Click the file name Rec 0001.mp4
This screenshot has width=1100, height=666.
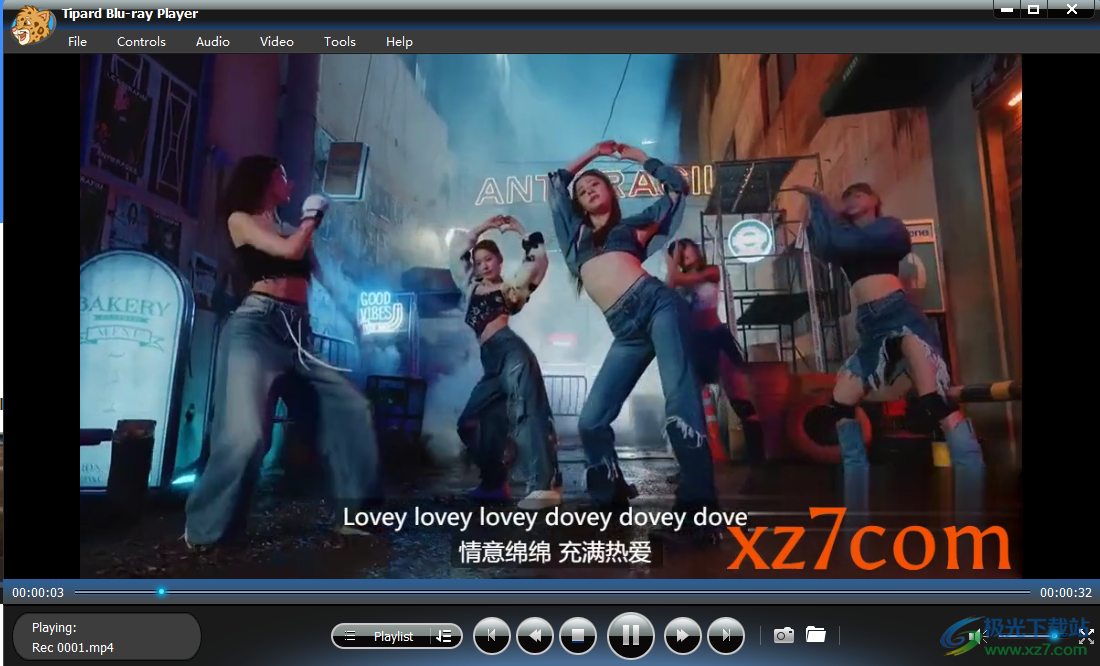[x=73, y=648]
